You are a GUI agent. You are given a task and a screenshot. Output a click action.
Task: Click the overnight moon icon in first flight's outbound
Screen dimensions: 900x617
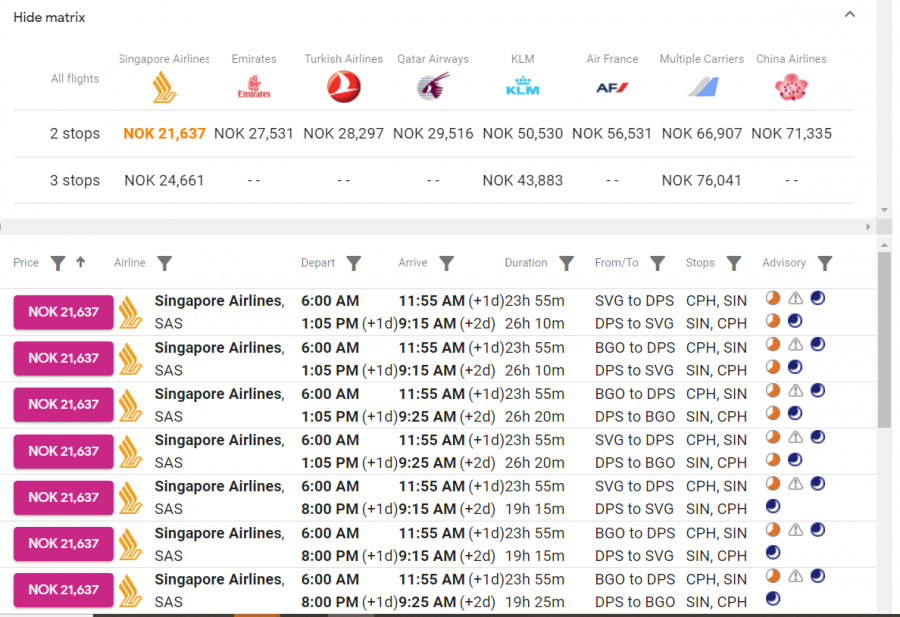(818, 298)
